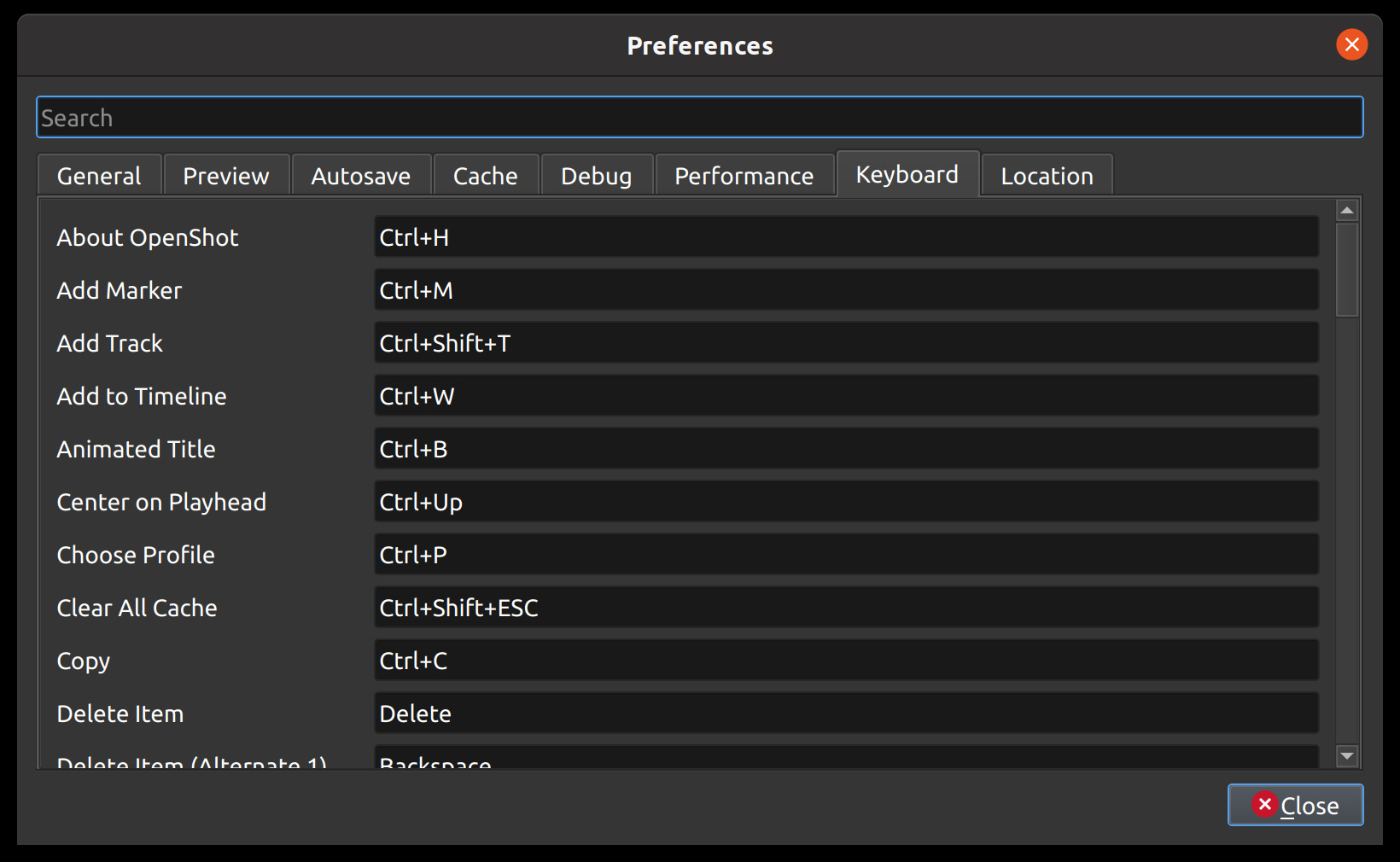The width and height of the screenshot is (1400, 862).
Task: Switch to the Performance tab
Action: tap(744, 175)
